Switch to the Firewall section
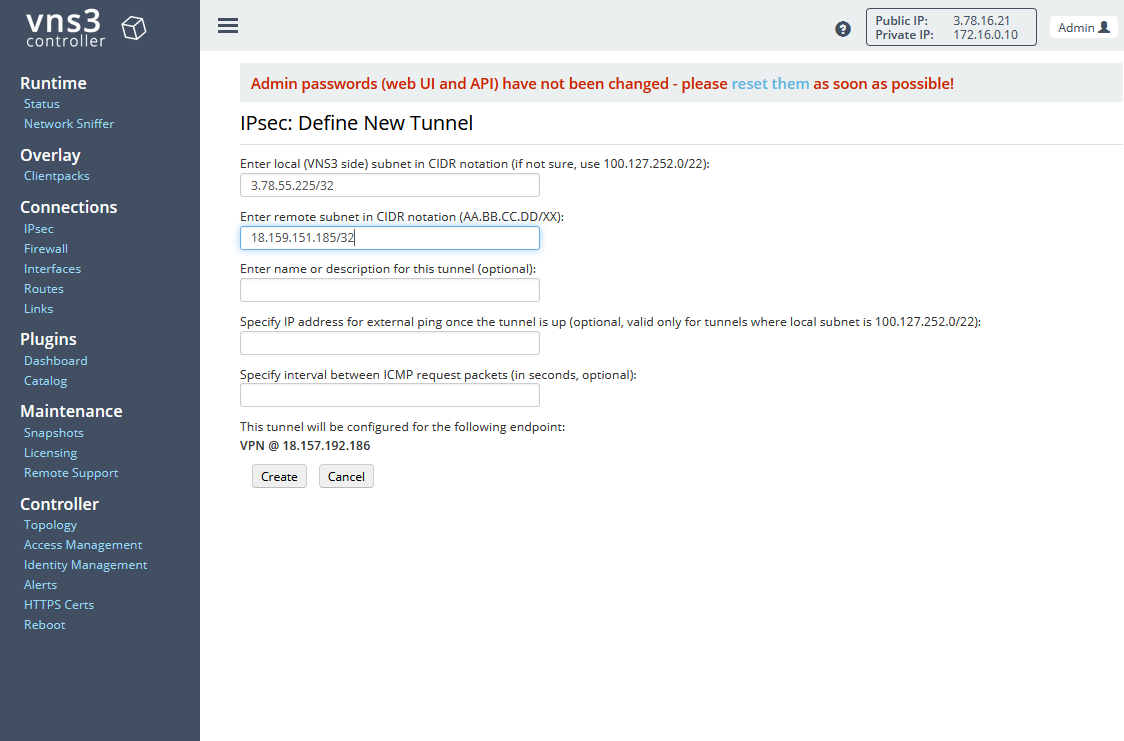This screenshot has height=741, width=1124. 45,248
